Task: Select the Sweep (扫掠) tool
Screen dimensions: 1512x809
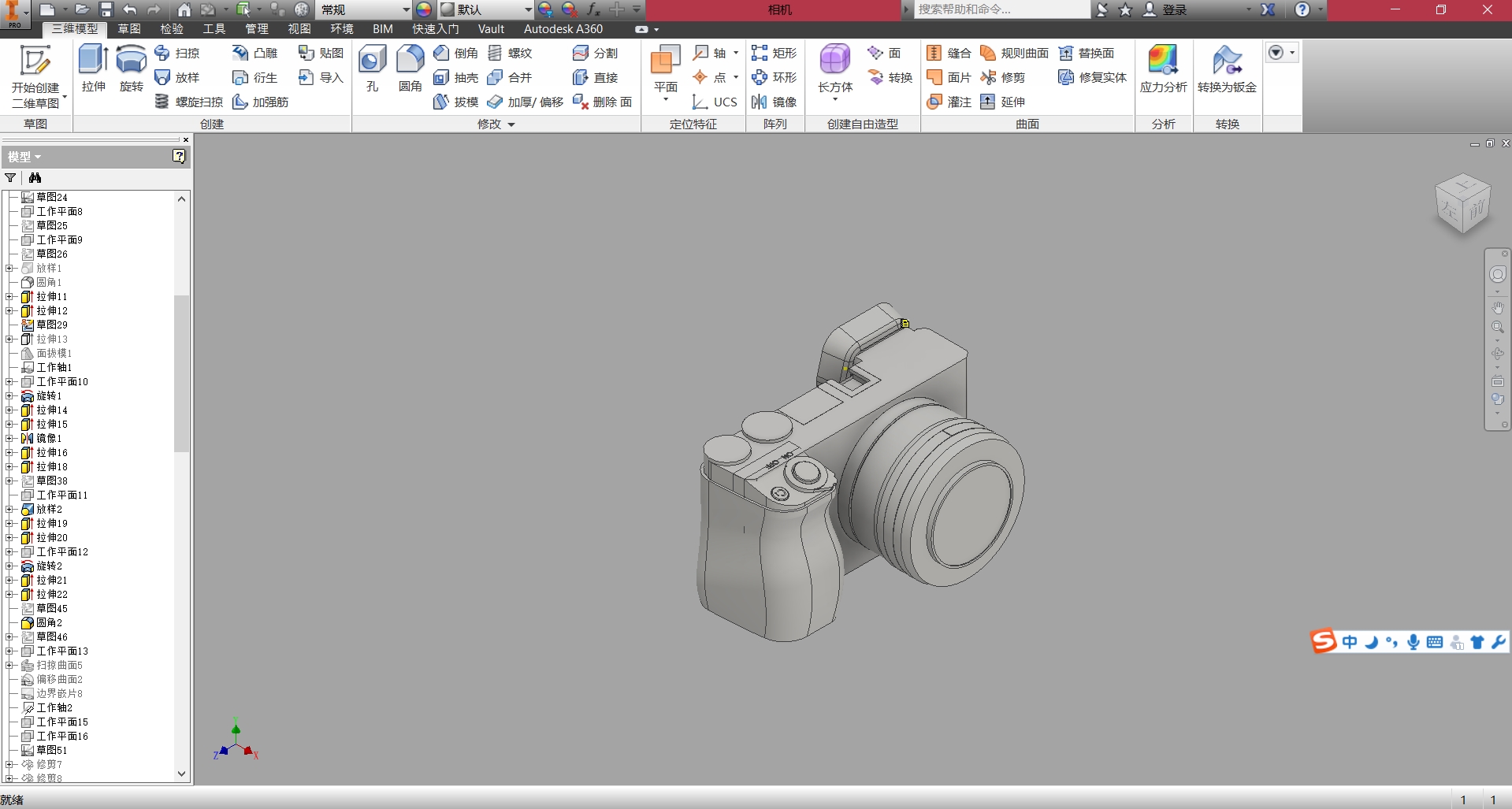Action: [177, 53]
